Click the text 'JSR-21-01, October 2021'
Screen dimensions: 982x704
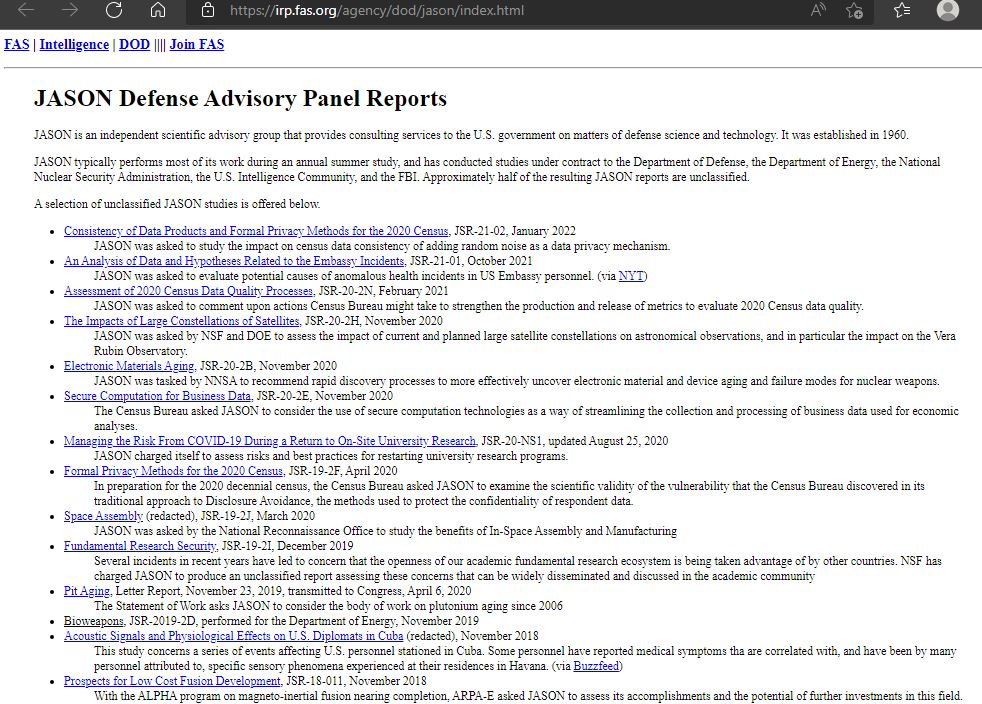pyautogui.click(x=472, y=261)
